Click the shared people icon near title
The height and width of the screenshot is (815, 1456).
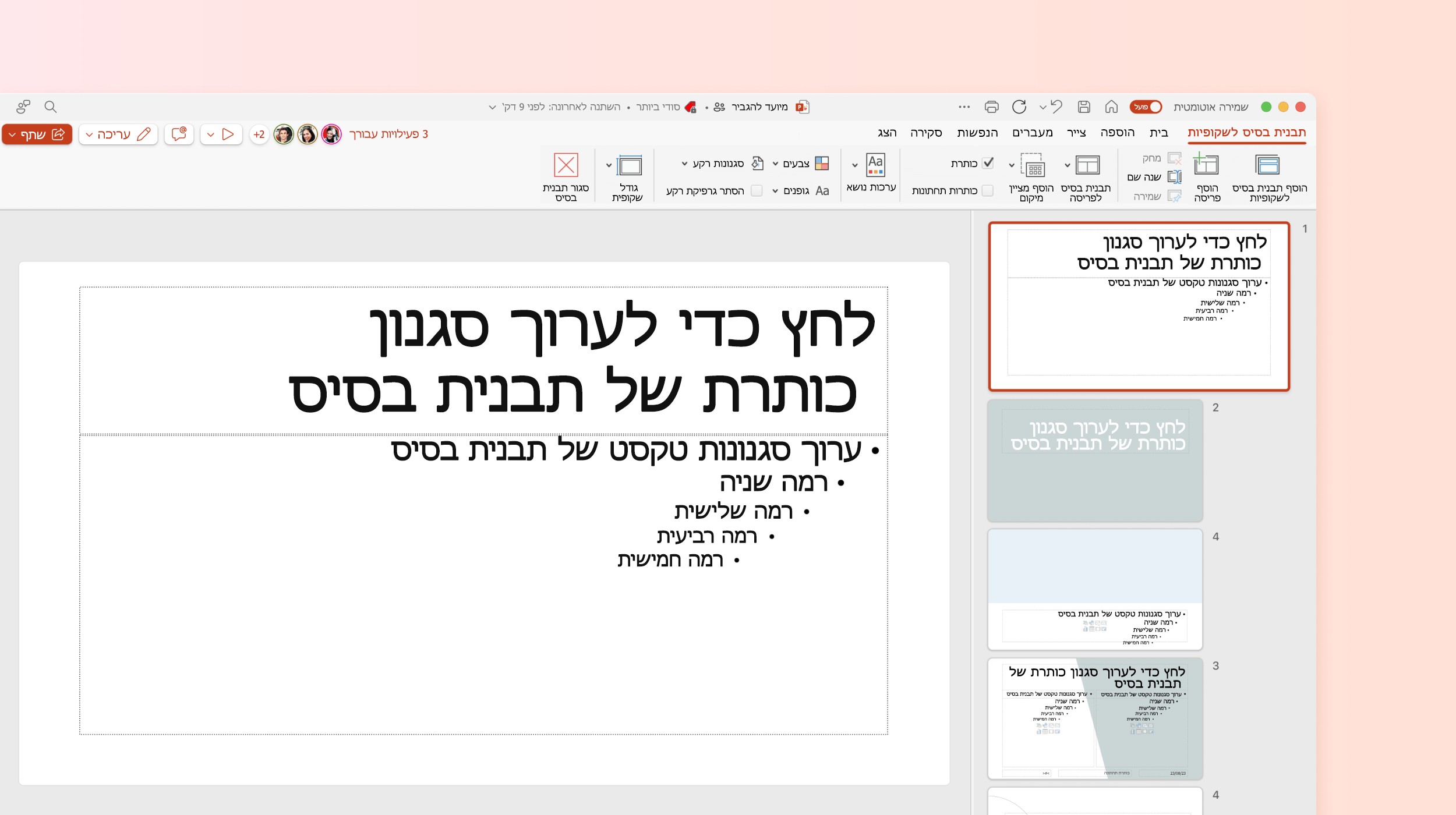(x=719, y=107)
